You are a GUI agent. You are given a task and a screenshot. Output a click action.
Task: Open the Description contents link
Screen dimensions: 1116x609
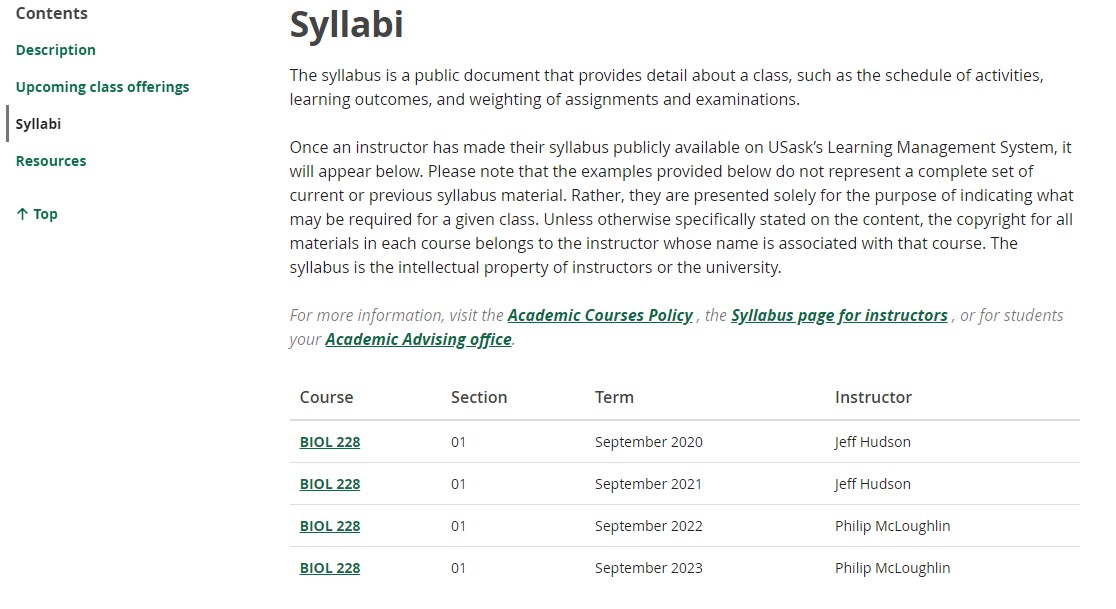pos(56,50)
